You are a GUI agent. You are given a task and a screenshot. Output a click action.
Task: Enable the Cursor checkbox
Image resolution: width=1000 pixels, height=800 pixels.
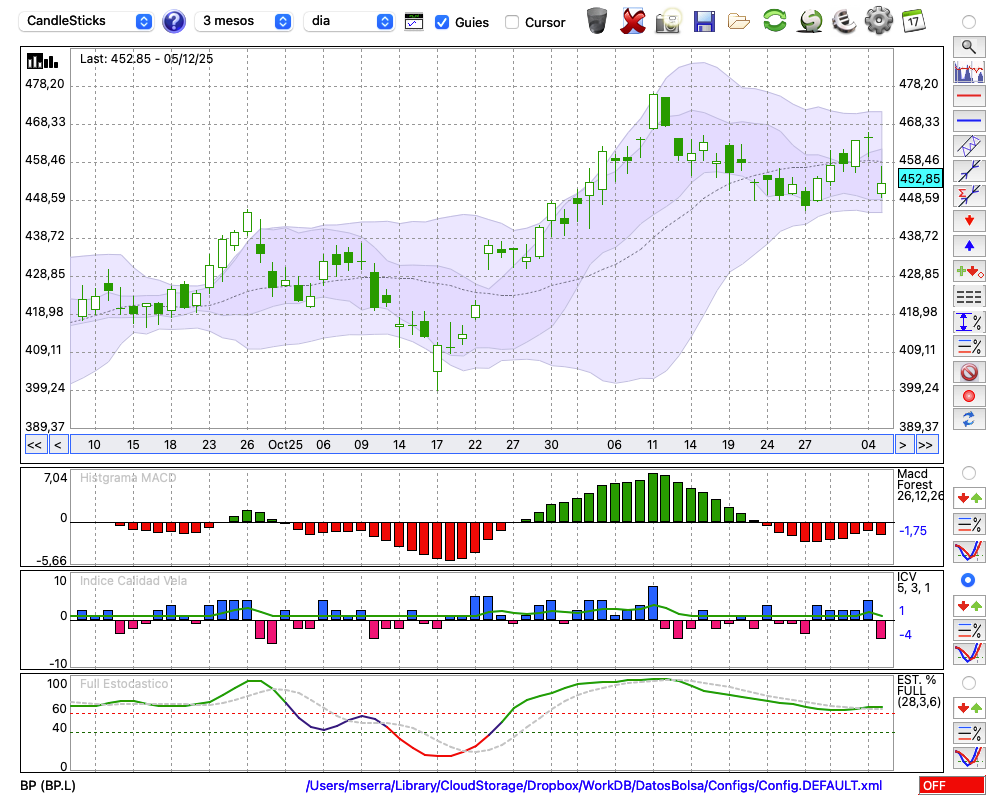click(512, 21)
